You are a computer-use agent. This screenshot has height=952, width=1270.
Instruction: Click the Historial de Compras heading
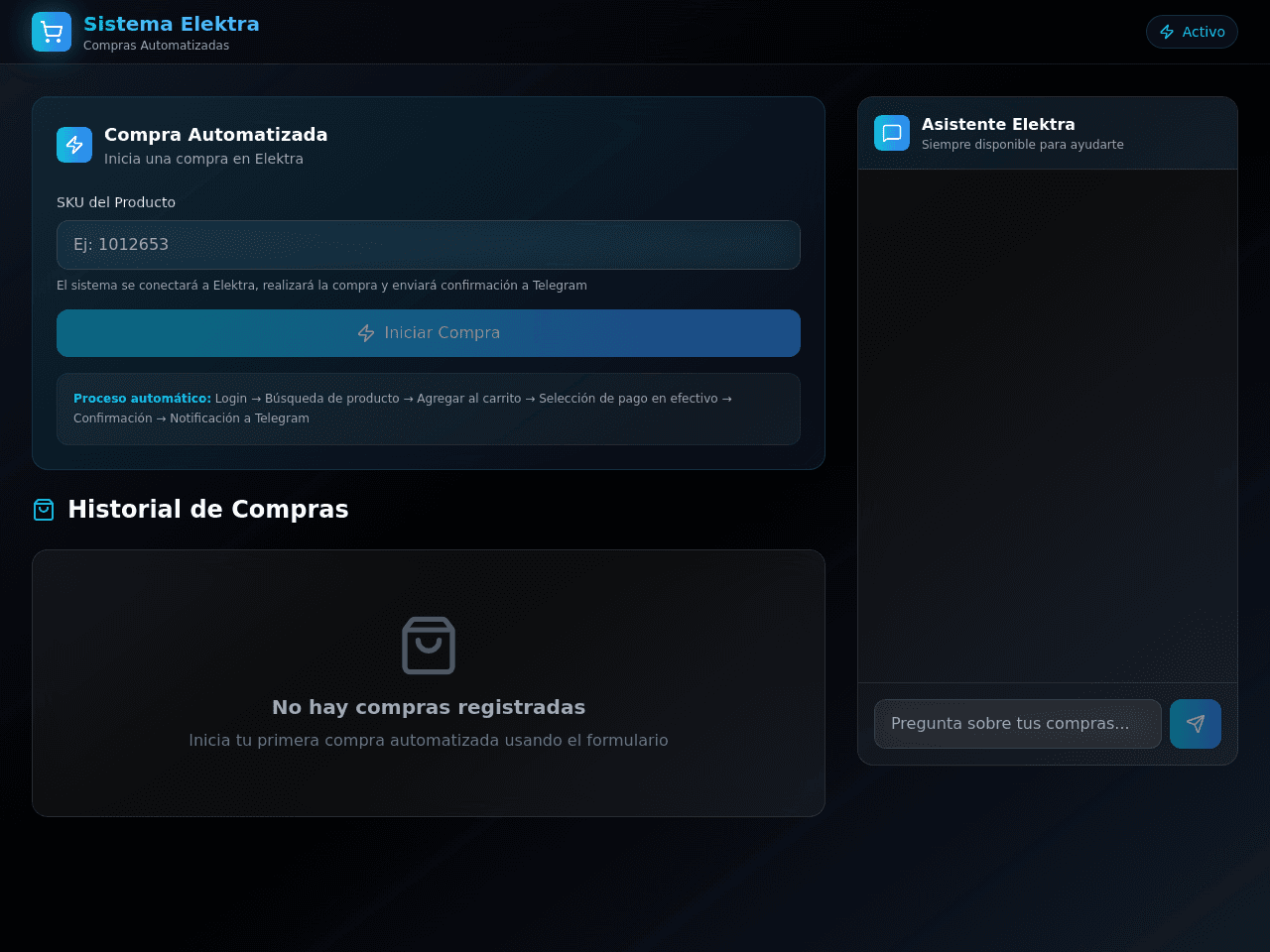(x=208, y=510)
